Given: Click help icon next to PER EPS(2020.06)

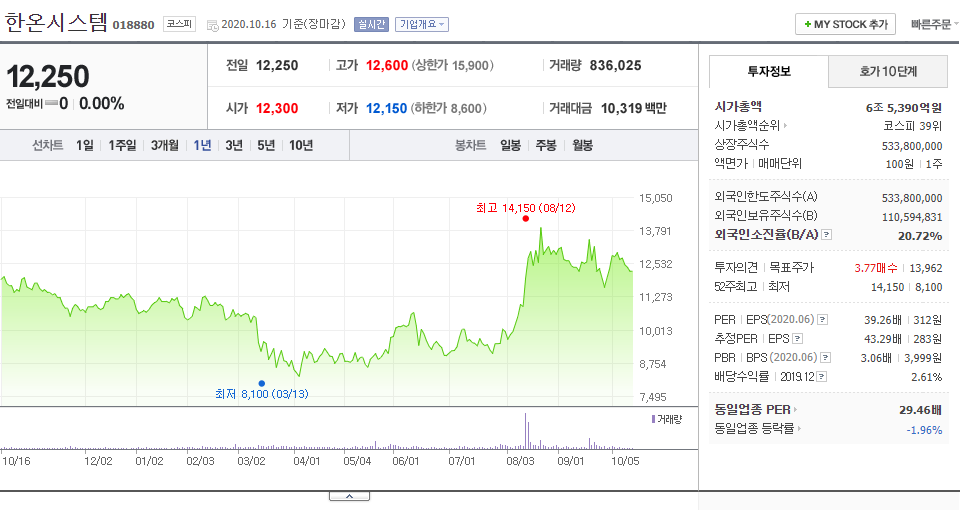Looking at the screenshot, I should click(x=822, y=320).
